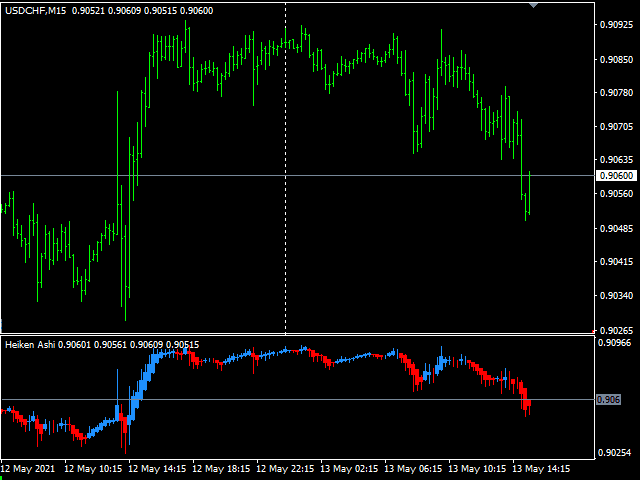Click the current price label 0.90600
Viewport: 640px width, 480px height.
coord(615,176)
